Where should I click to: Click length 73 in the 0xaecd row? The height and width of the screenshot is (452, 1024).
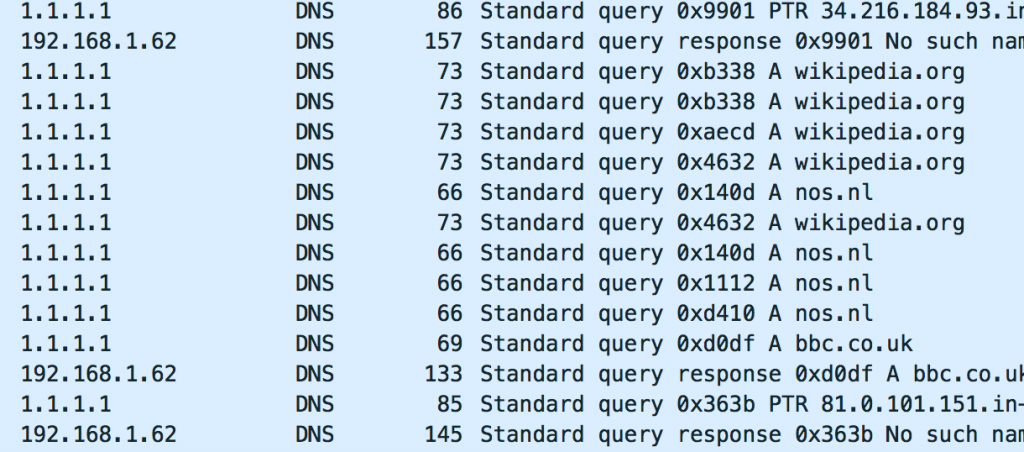tap(449, 133)
